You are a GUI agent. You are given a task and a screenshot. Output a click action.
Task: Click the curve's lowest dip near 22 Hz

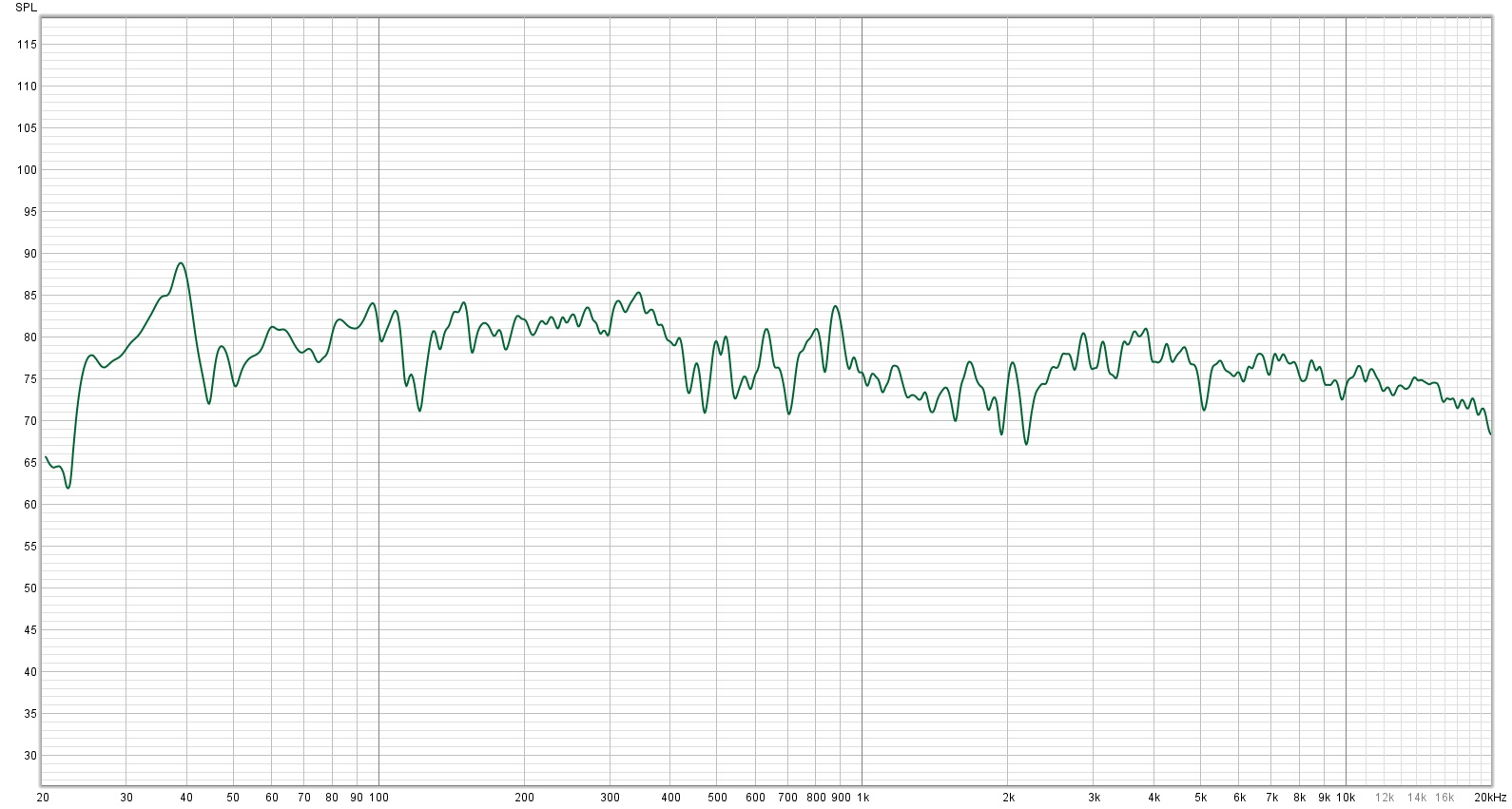(68, 488)
